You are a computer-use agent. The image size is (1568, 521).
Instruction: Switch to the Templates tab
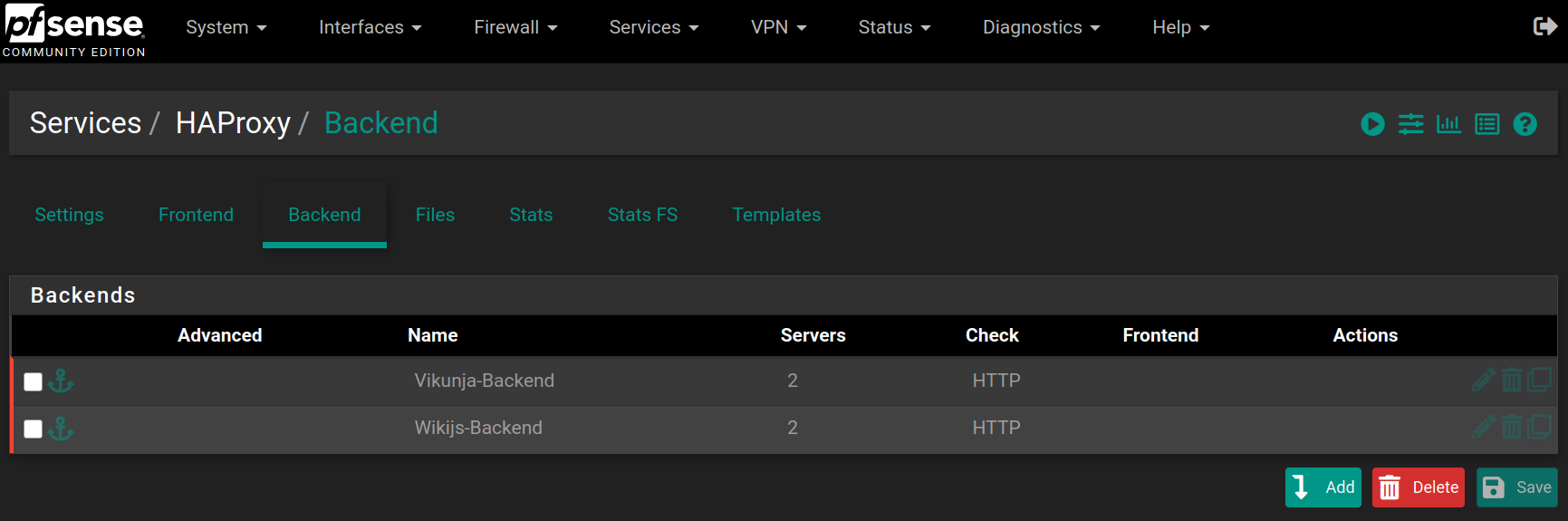tap(776, 215)
